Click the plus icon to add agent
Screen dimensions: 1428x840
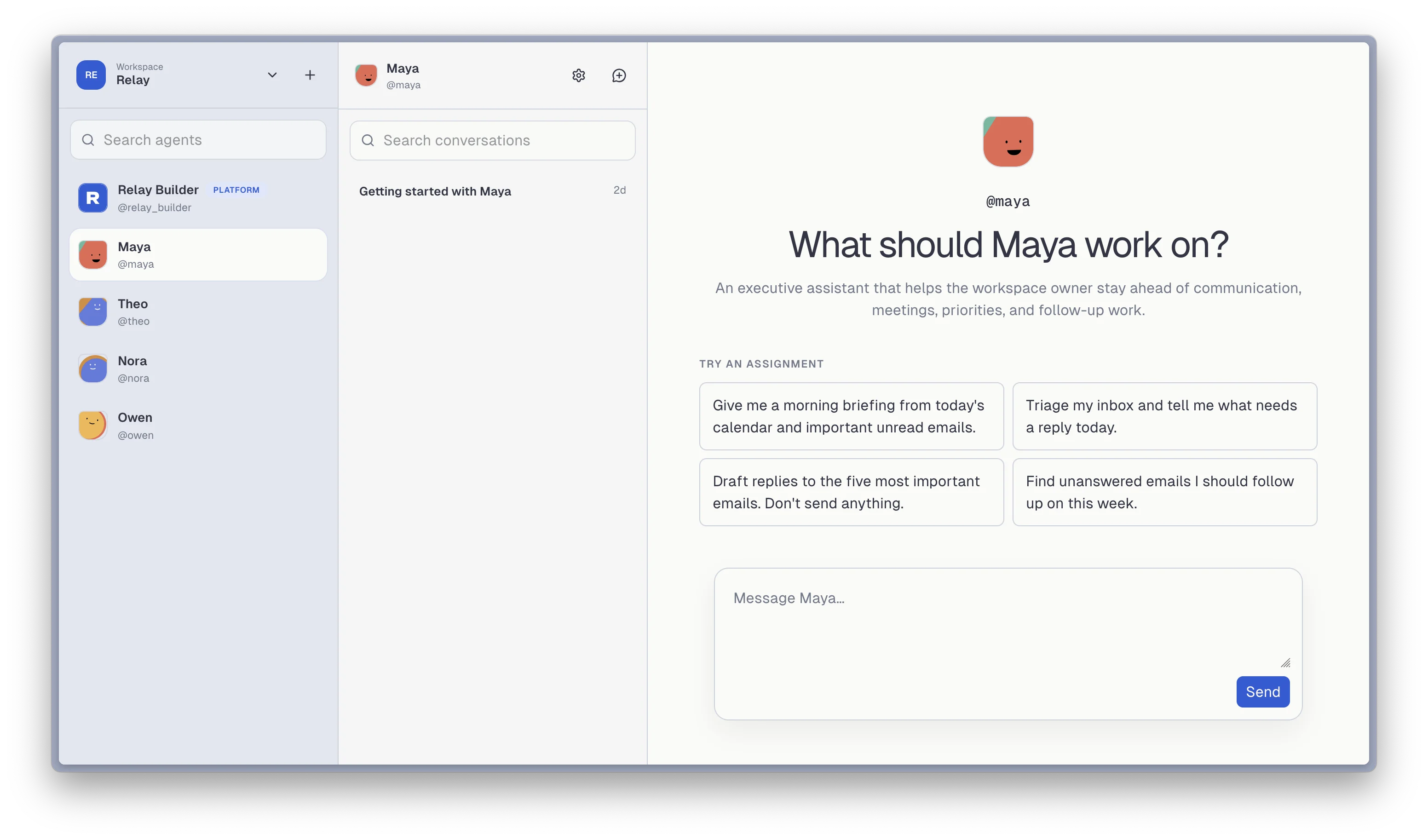[x=310, y=75]
